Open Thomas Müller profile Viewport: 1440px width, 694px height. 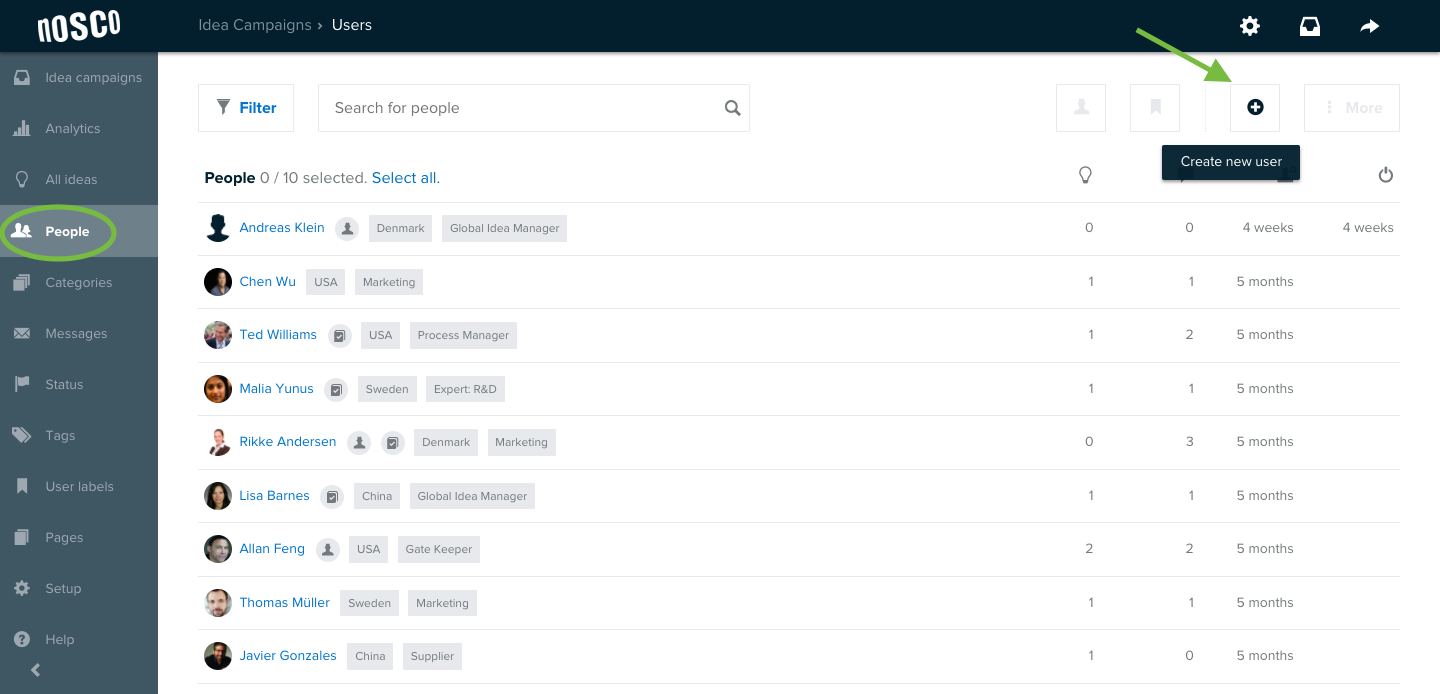pyautogui.click(x=285, y=603)
